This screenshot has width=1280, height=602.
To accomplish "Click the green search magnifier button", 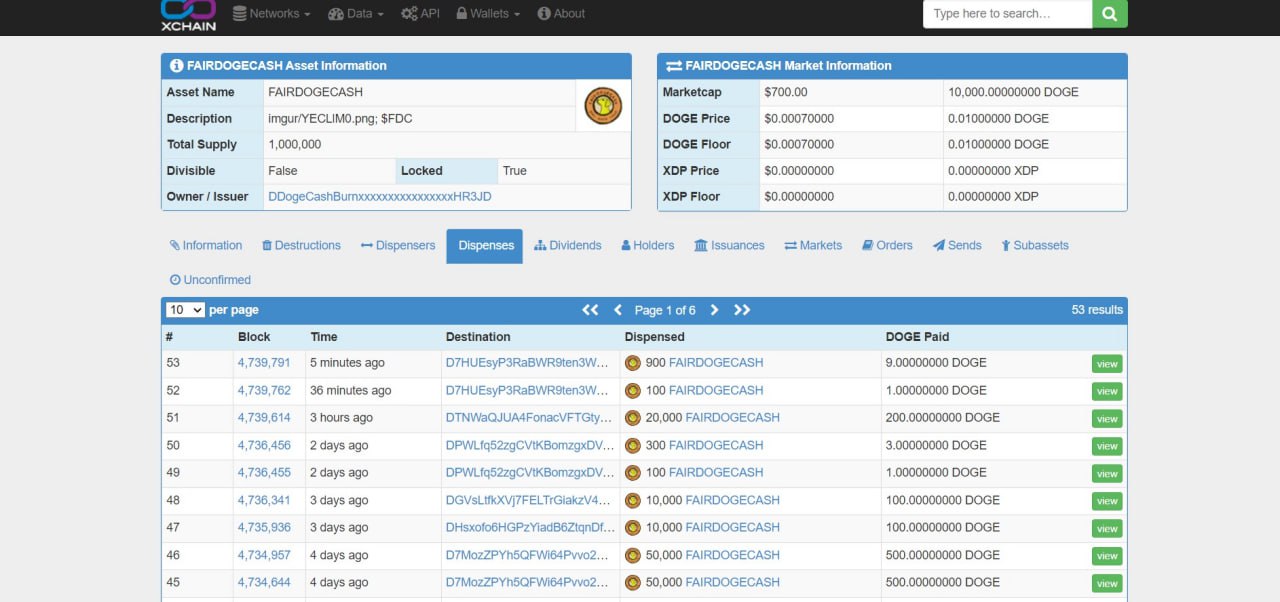I will [x=1110, y=14].
